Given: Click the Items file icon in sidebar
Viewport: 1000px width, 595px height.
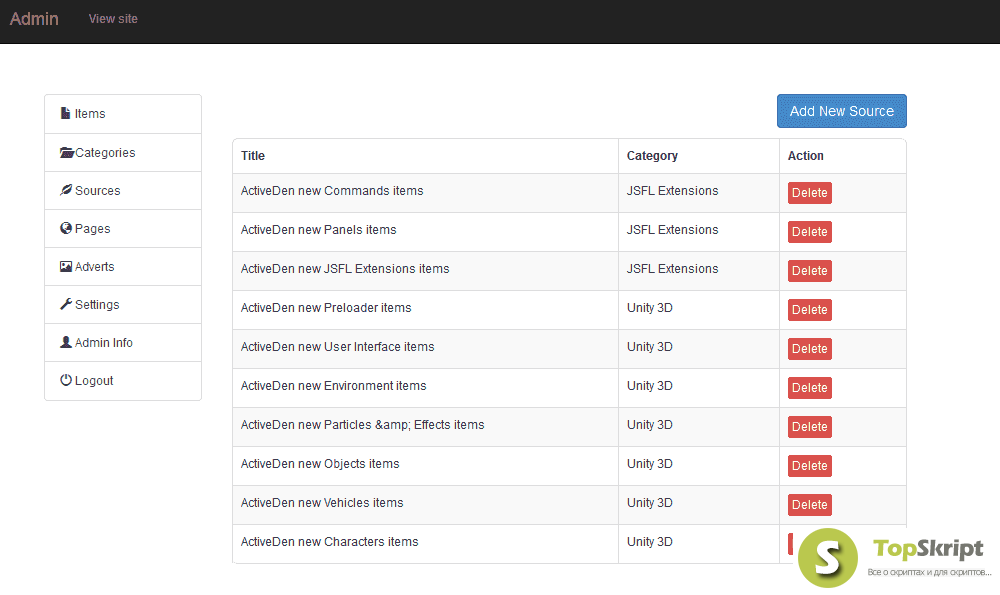Looking at the screenshot, I should (65, 114).
